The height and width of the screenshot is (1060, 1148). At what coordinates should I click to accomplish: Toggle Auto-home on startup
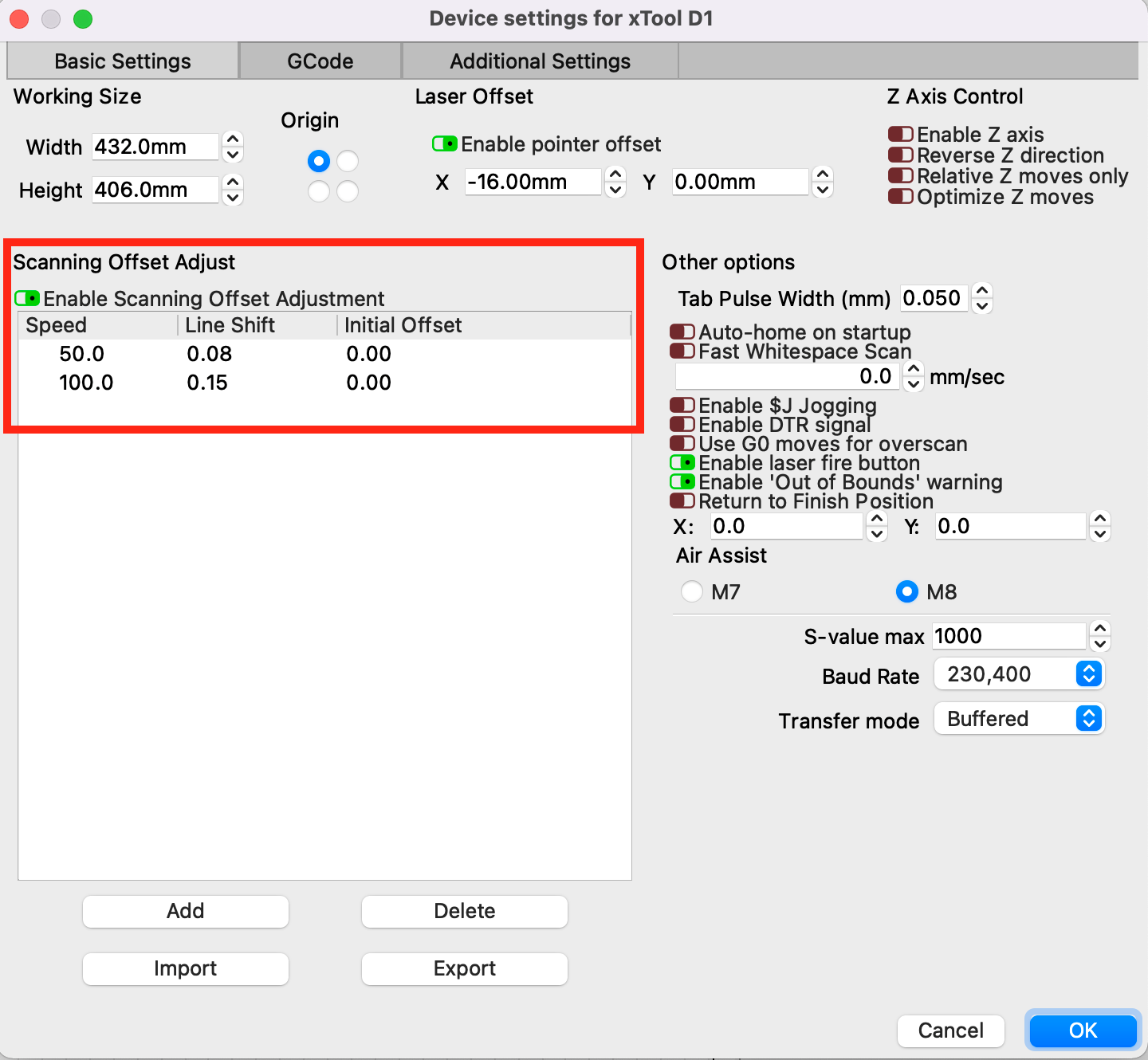(682, 331)
